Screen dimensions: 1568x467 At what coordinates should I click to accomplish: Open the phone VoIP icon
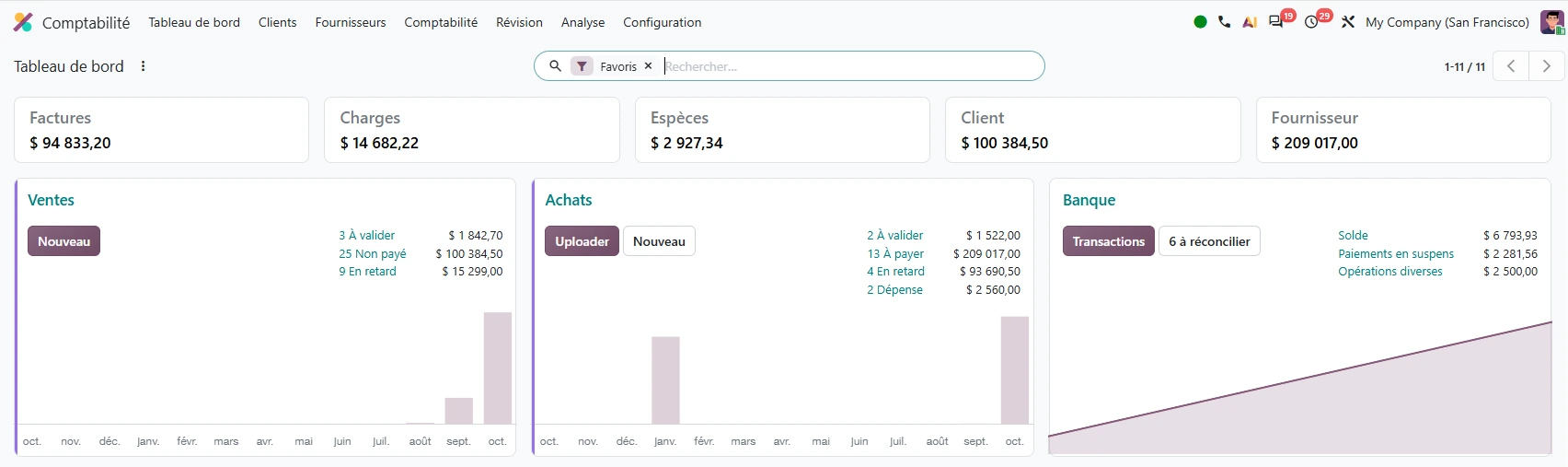(x=1224, y=22)
